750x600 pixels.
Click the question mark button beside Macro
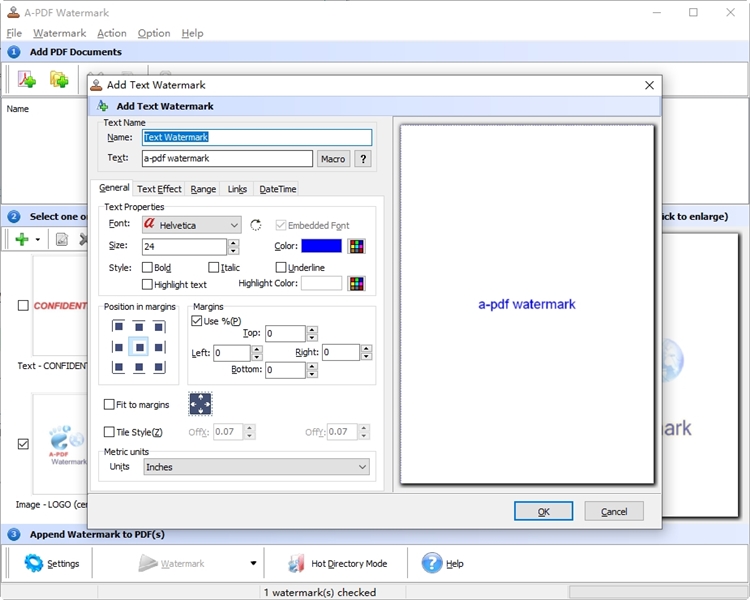(x=362, y=159)
